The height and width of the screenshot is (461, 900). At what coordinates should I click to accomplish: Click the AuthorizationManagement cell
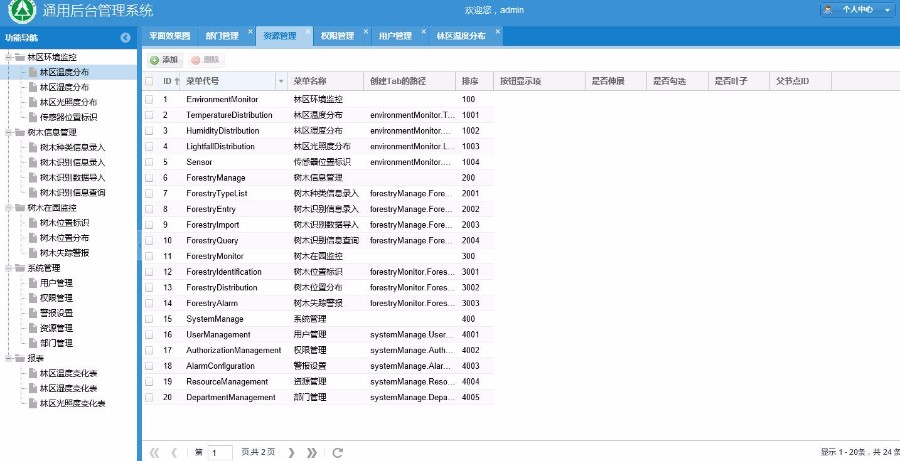234,350
